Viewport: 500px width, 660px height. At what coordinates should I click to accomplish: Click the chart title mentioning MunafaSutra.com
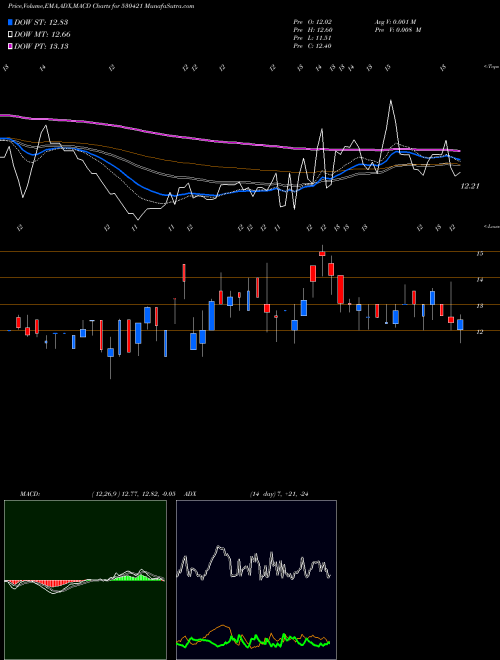[101, 6]
